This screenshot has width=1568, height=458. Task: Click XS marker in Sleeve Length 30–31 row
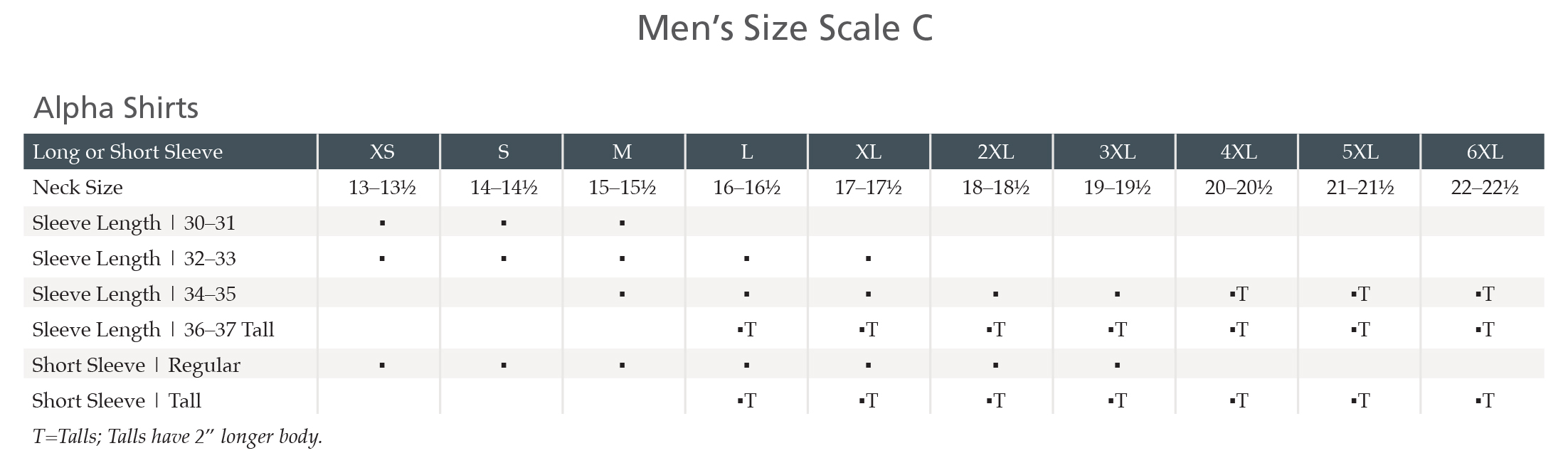pyautogui.click(x=382, y=223)
